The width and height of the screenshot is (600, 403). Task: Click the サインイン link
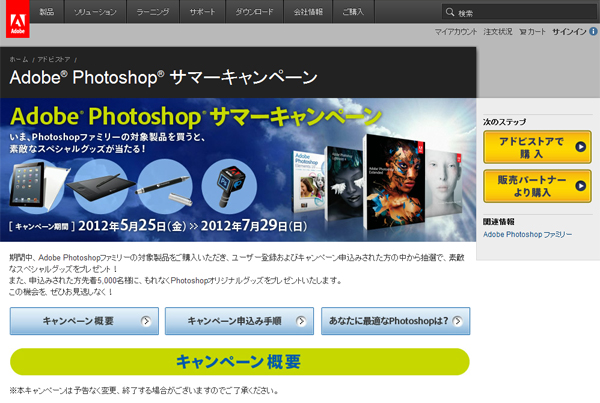point(569,32)
